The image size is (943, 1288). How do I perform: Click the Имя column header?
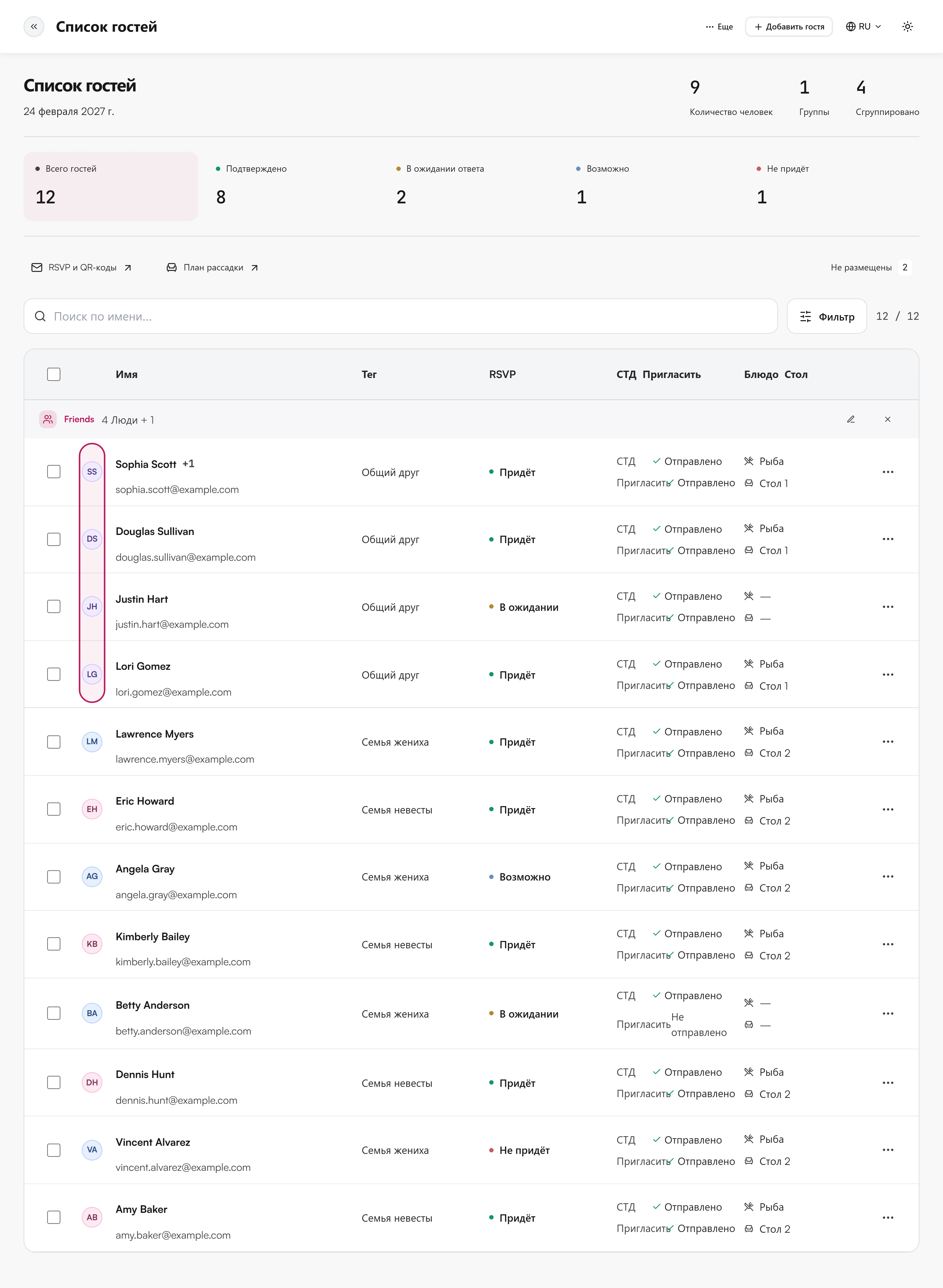127,375
